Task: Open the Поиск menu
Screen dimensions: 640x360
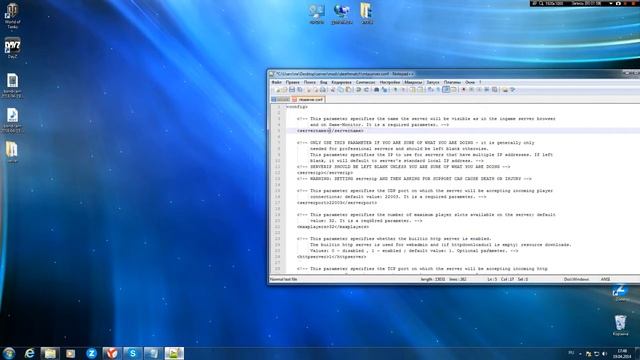Action: [x=309, y=82]
